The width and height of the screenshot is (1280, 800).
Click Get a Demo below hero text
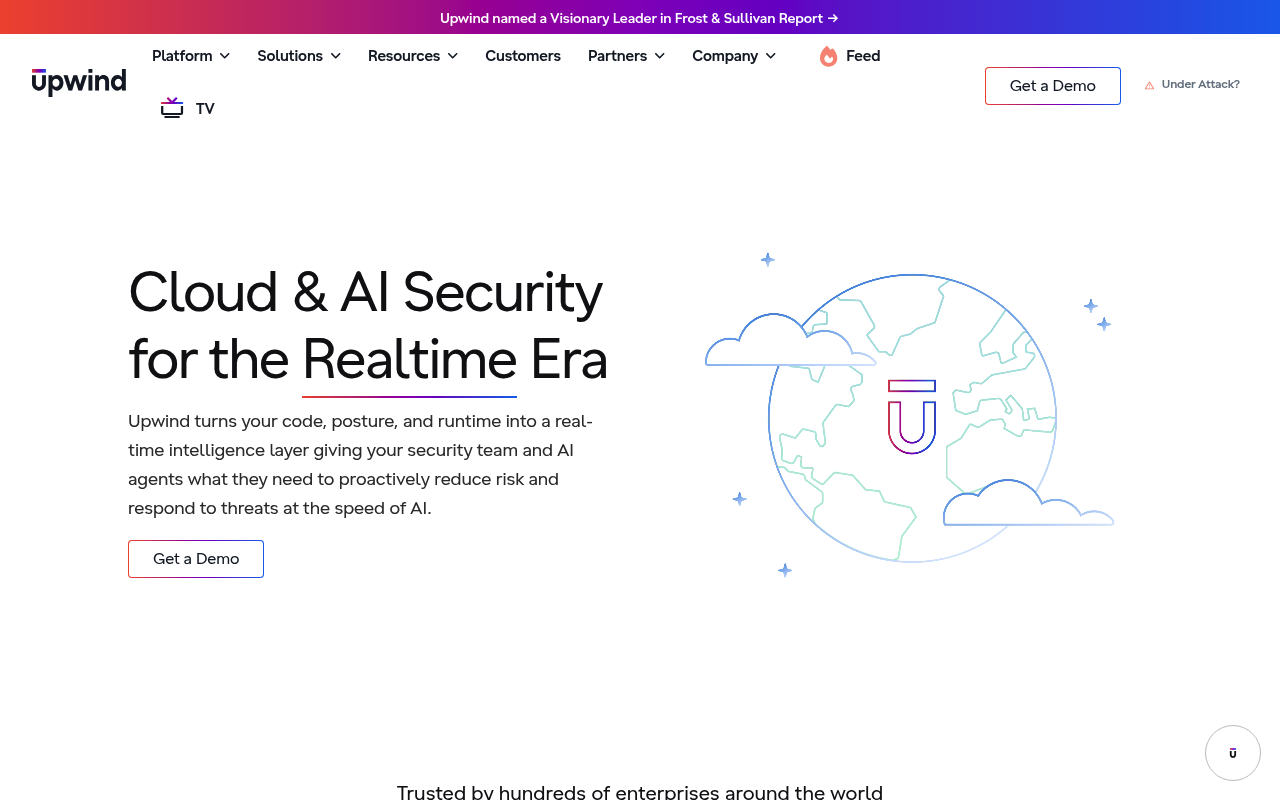pyautogui.click(x=196, y=559)
